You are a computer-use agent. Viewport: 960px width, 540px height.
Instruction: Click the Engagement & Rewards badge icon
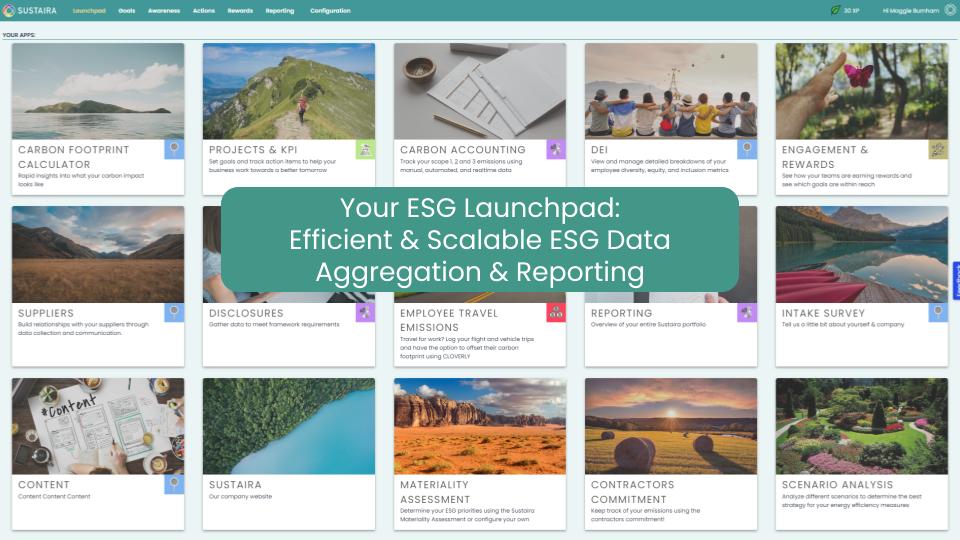[938, 149]
